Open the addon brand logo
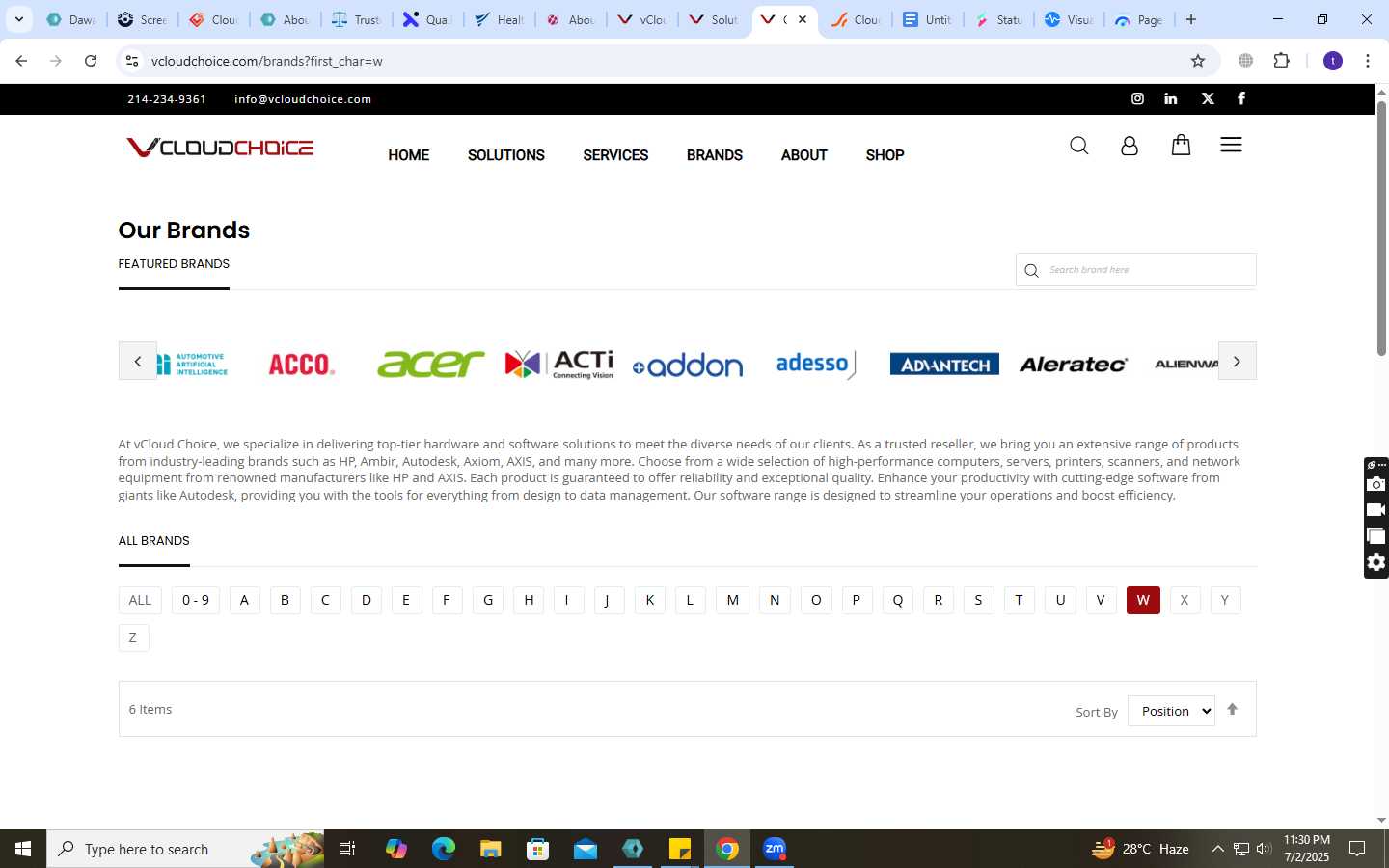 point(688,366)
